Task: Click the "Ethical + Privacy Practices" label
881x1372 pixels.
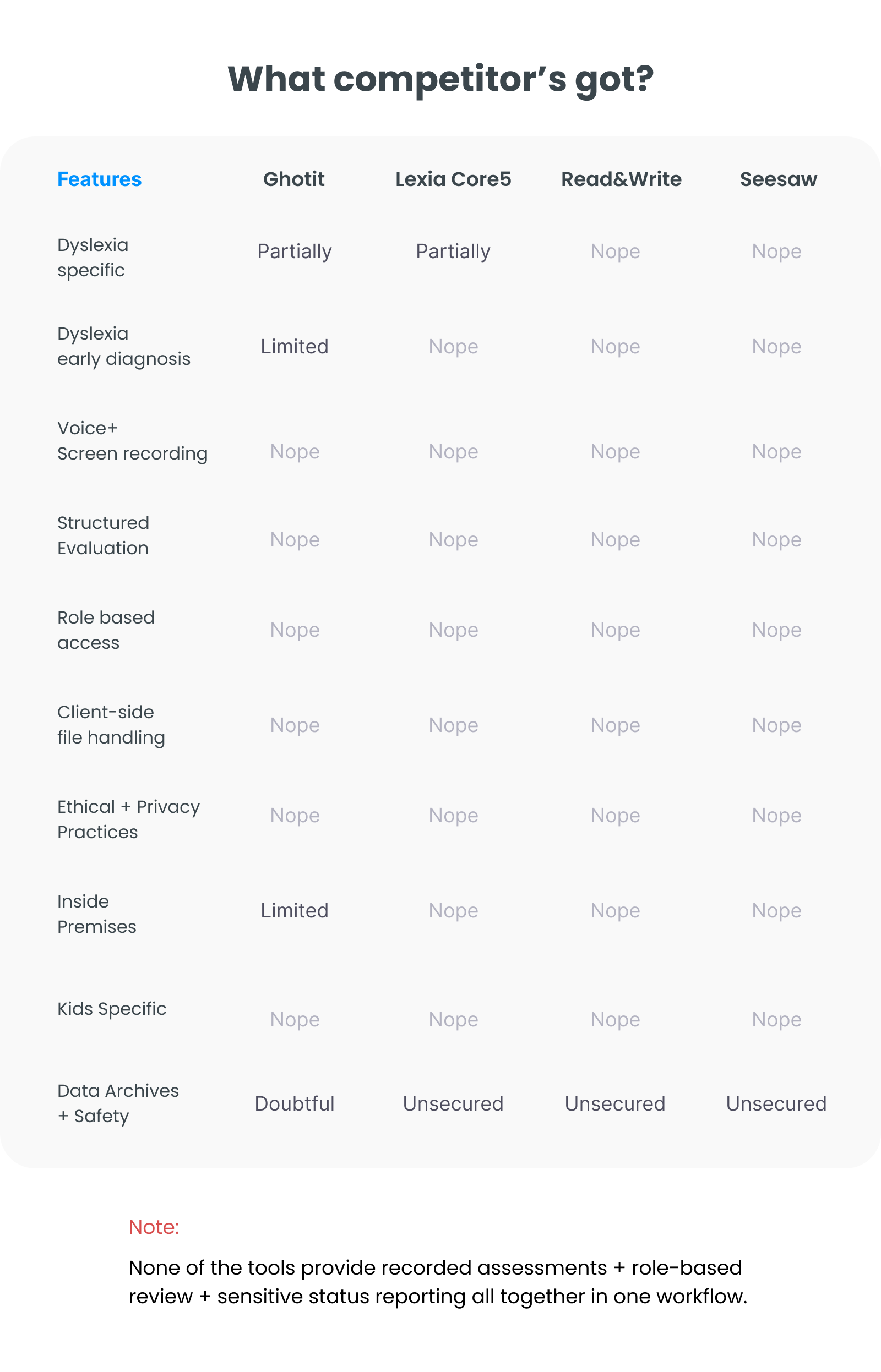Action: tap(128, 819)
